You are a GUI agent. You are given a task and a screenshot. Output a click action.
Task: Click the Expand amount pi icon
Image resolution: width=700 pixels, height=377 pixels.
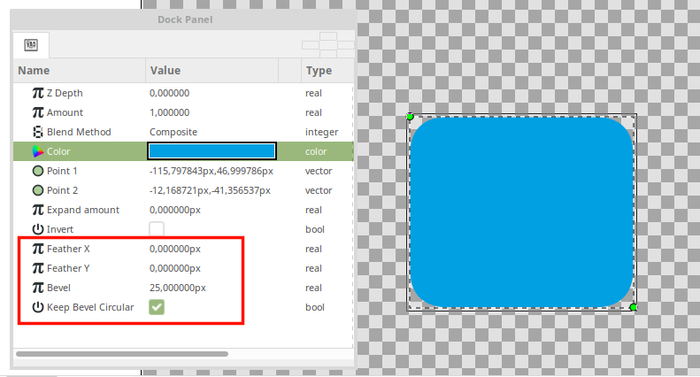tap(38, 210)
